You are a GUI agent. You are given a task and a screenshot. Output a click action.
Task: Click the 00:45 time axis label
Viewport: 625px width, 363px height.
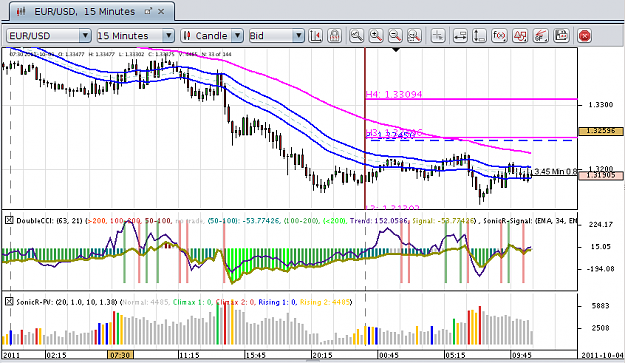(x=389, y=355)
